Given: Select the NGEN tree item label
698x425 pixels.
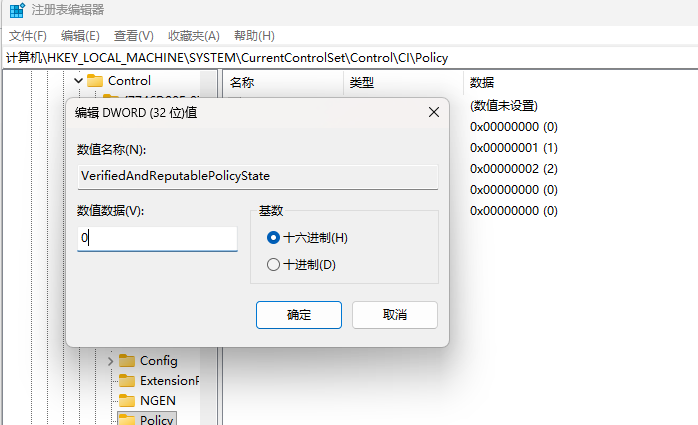Looking at the screenshot, I should tap(158, 401).
